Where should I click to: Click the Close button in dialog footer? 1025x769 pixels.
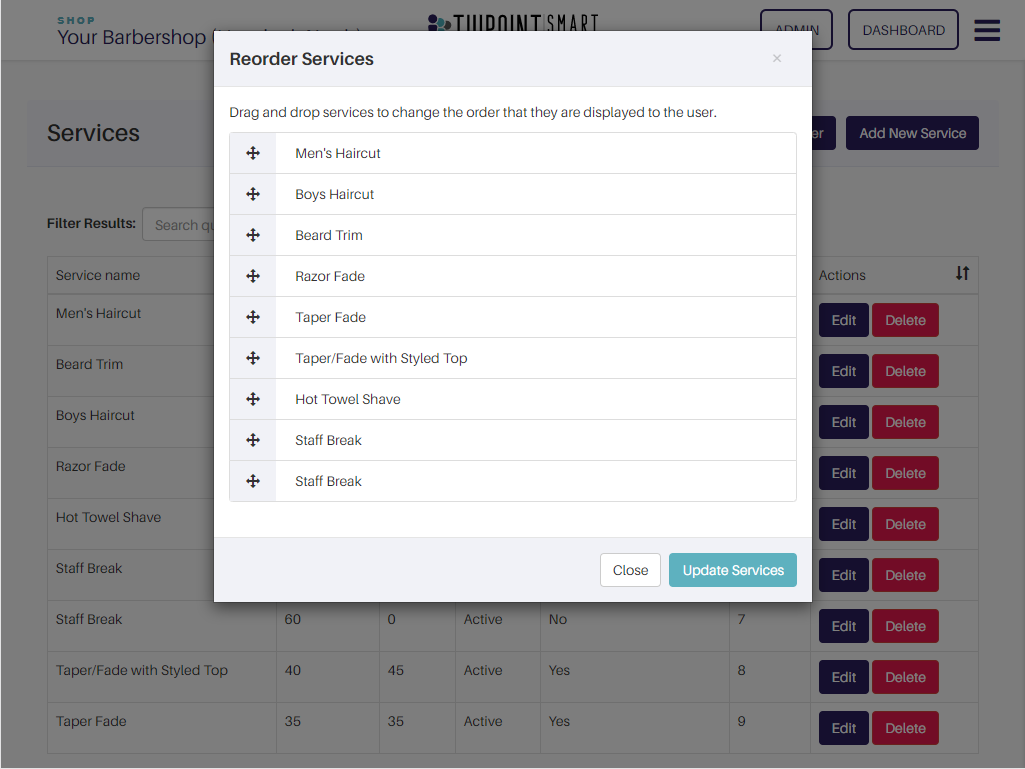tap(630, 570)
